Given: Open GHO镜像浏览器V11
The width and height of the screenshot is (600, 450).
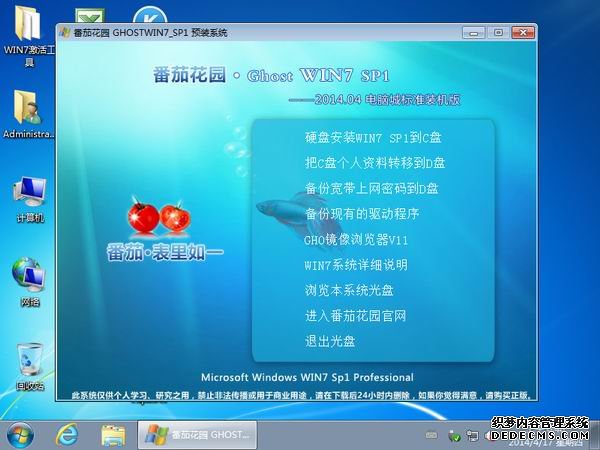Looking at the screenshot, I should pyautogui.click(x=356, y=240).
